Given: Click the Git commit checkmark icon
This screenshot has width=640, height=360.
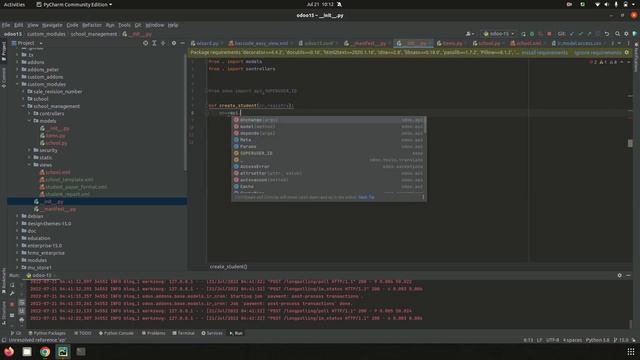Looking at the screenshot, I should (580, 34).
